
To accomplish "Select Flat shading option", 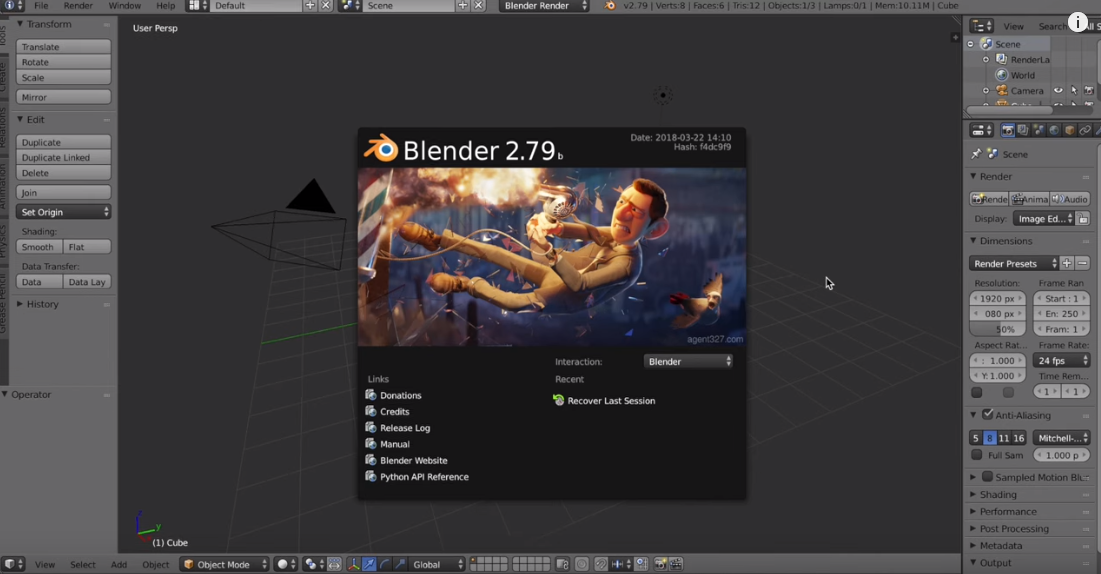I will 87,247.
